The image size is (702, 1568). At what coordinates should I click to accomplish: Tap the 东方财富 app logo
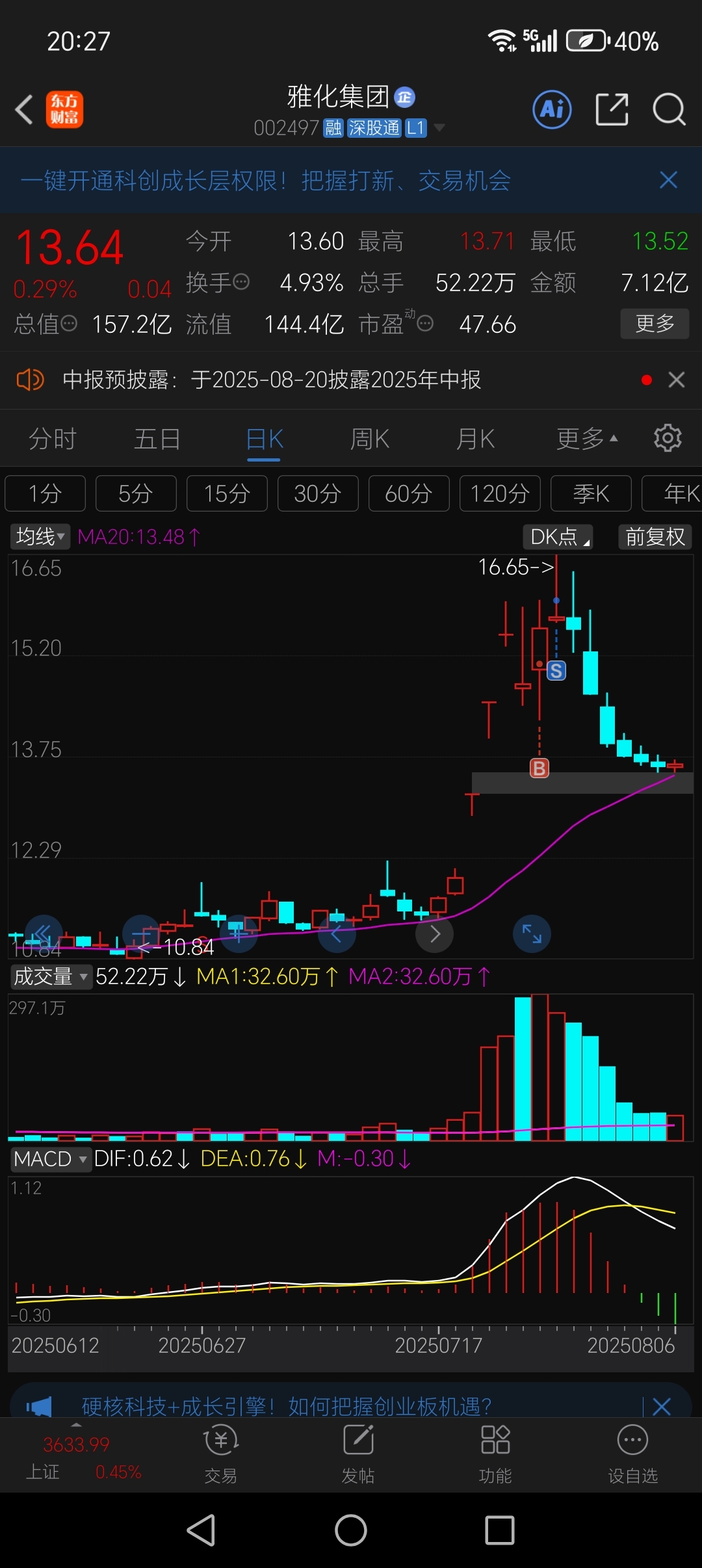(x=64, y=109)
